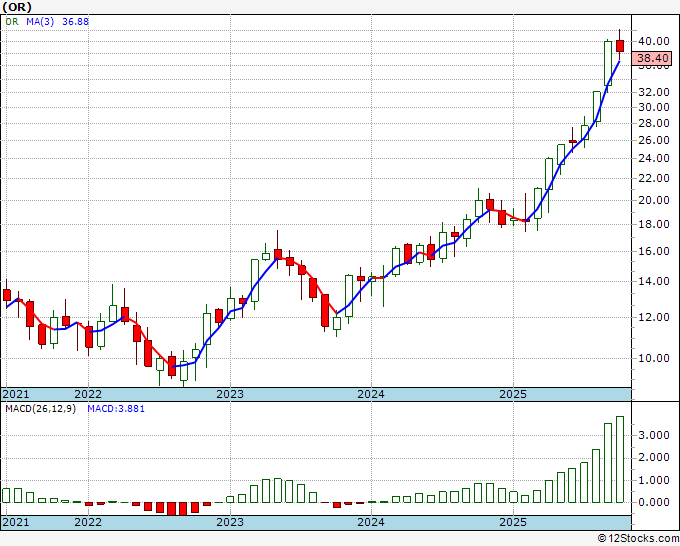The image size is (680, 546).
Task: Click the 16.00 price axis label
Action: (x=653, y=252)
